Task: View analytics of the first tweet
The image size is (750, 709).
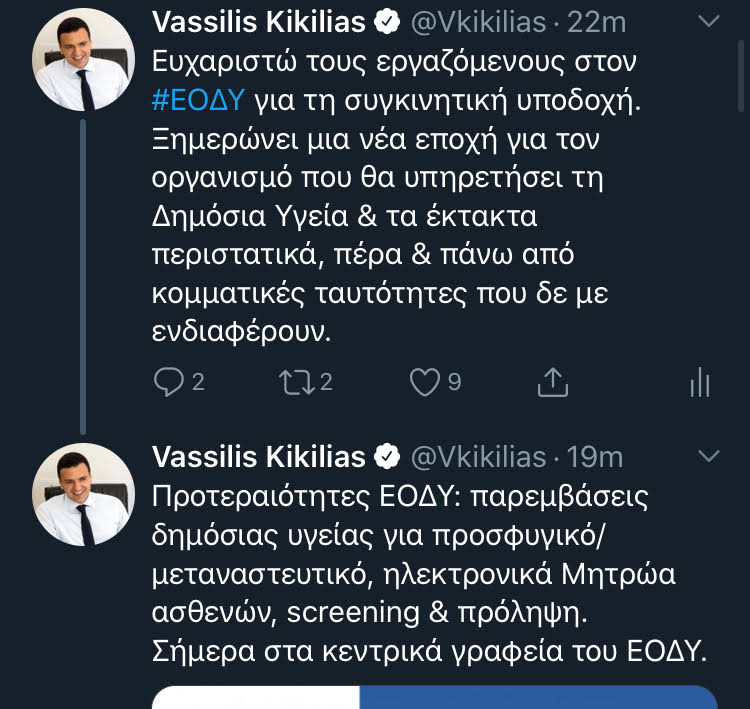Action: pyautogui.click(x=700, y=381)
